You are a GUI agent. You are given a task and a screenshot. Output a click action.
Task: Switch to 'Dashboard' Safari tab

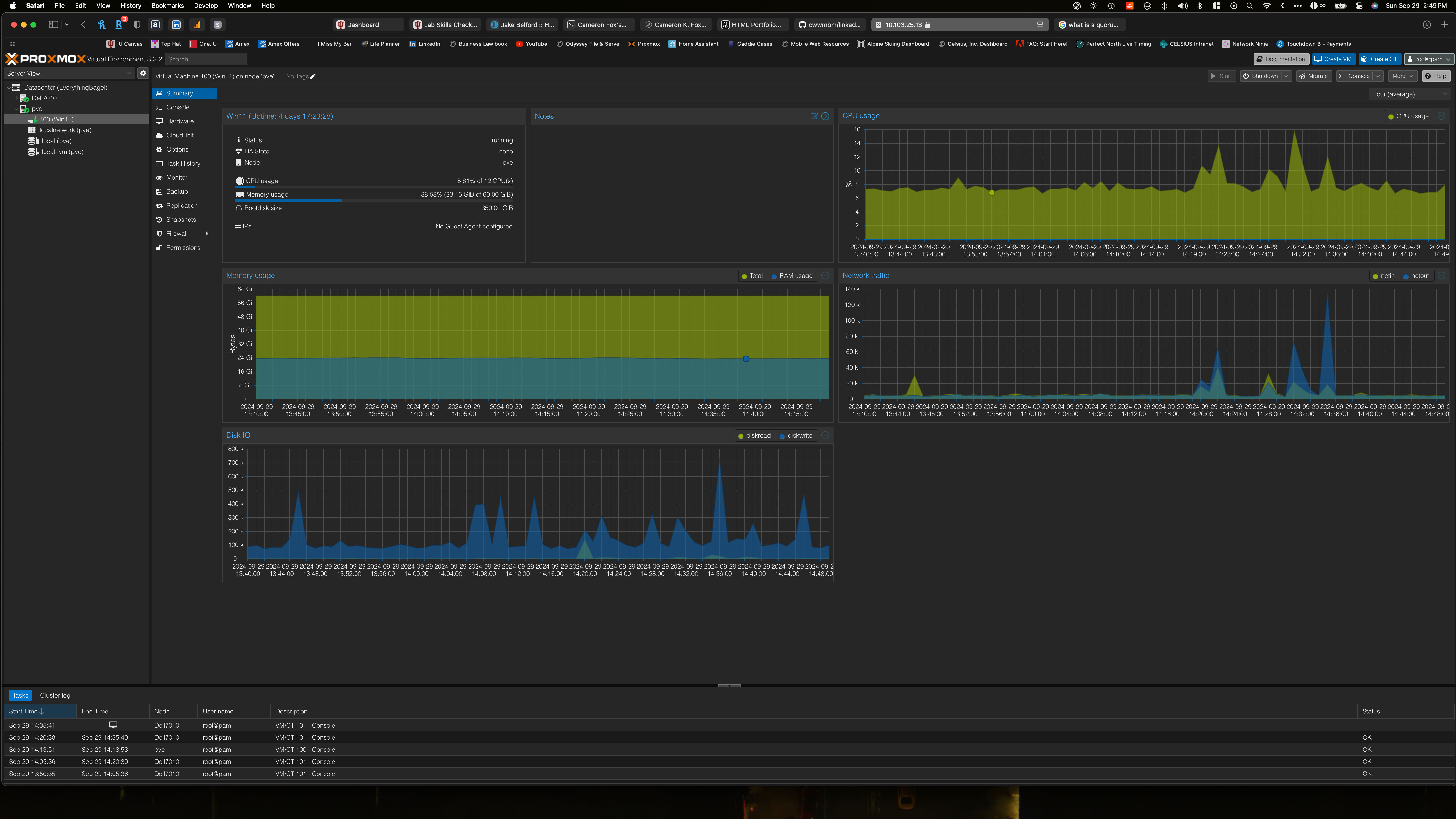click(x=368, y=25)
